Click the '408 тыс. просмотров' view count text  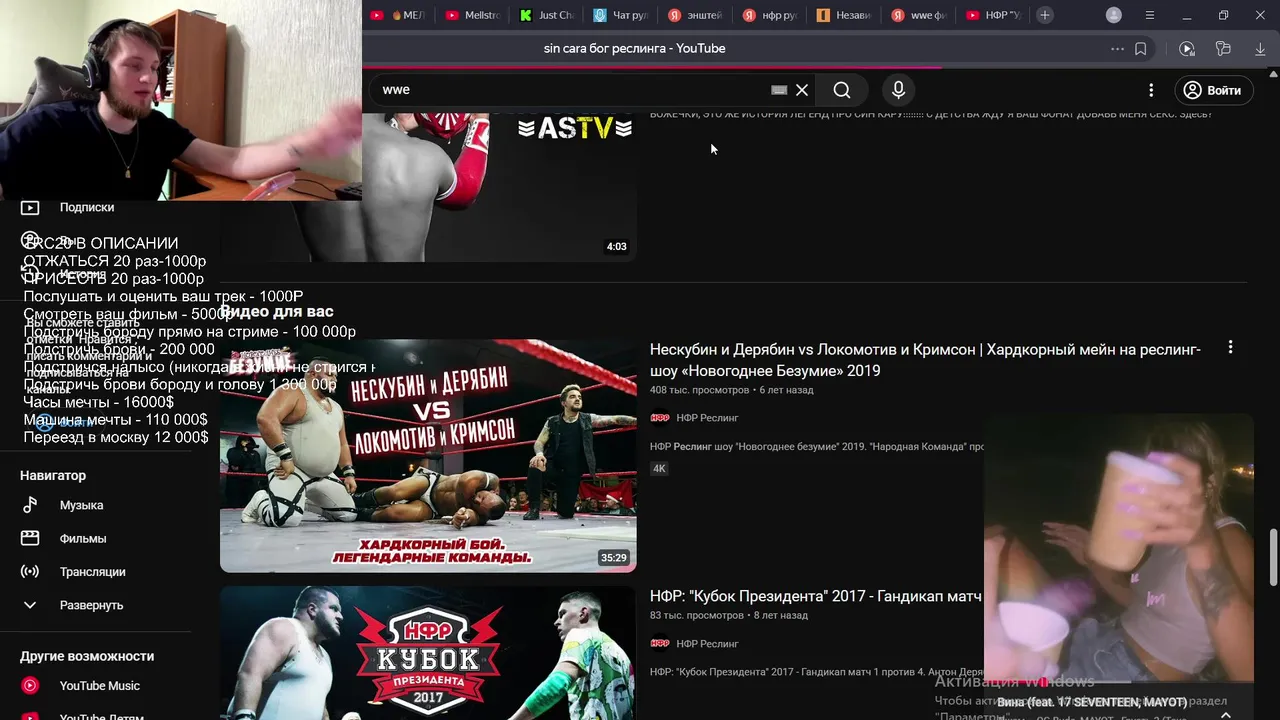[x=700, y=390]
